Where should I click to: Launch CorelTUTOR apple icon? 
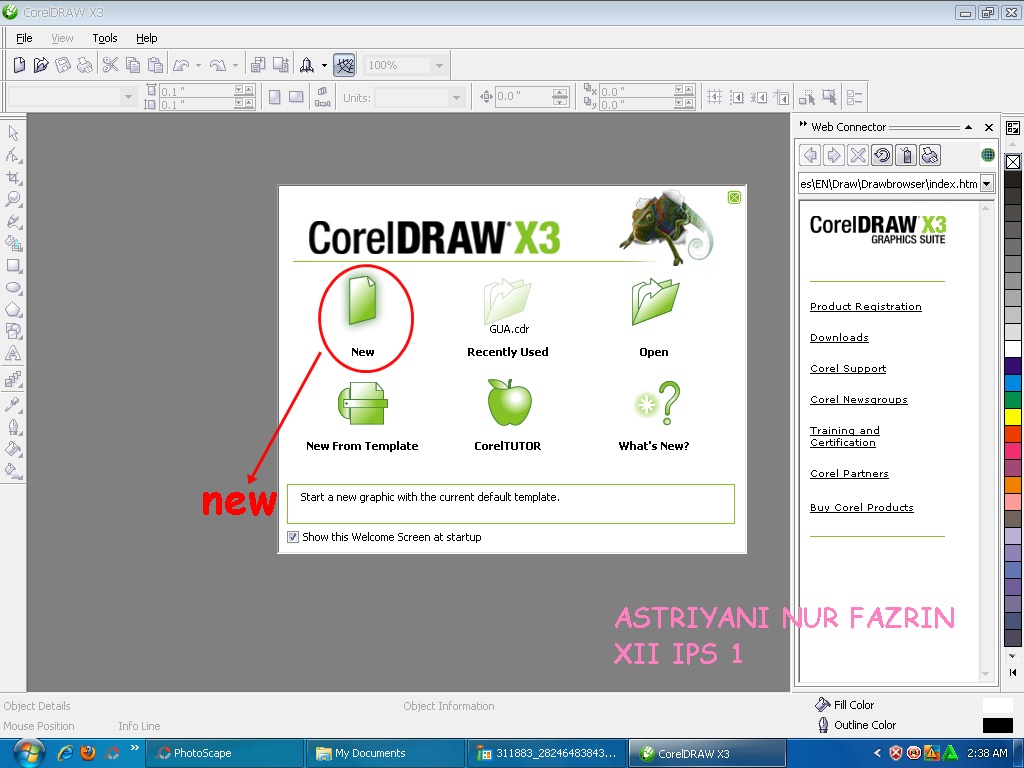pyautogui.click(x=509, y=402)
